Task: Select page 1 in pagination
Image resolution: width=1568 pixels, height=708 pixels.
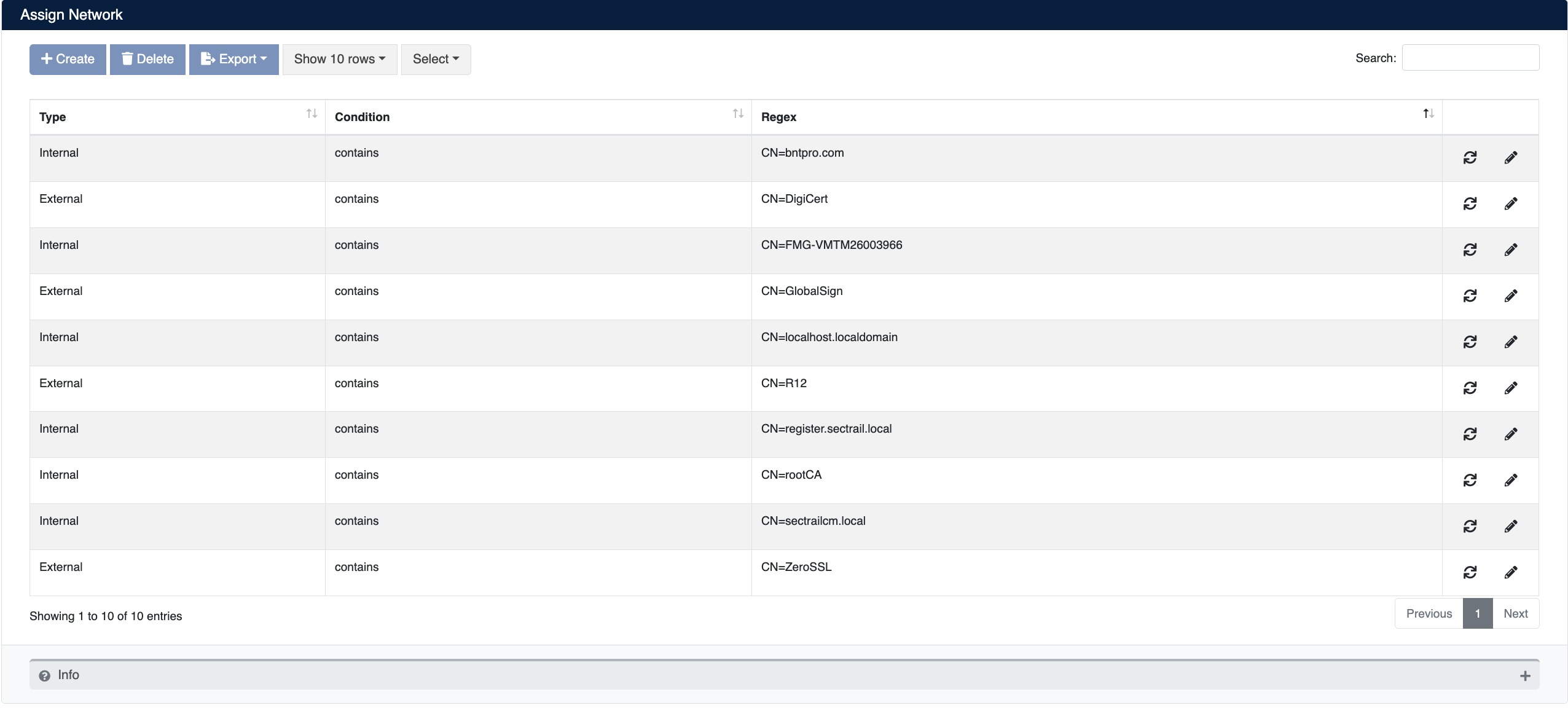Action: coord(1478,613)
